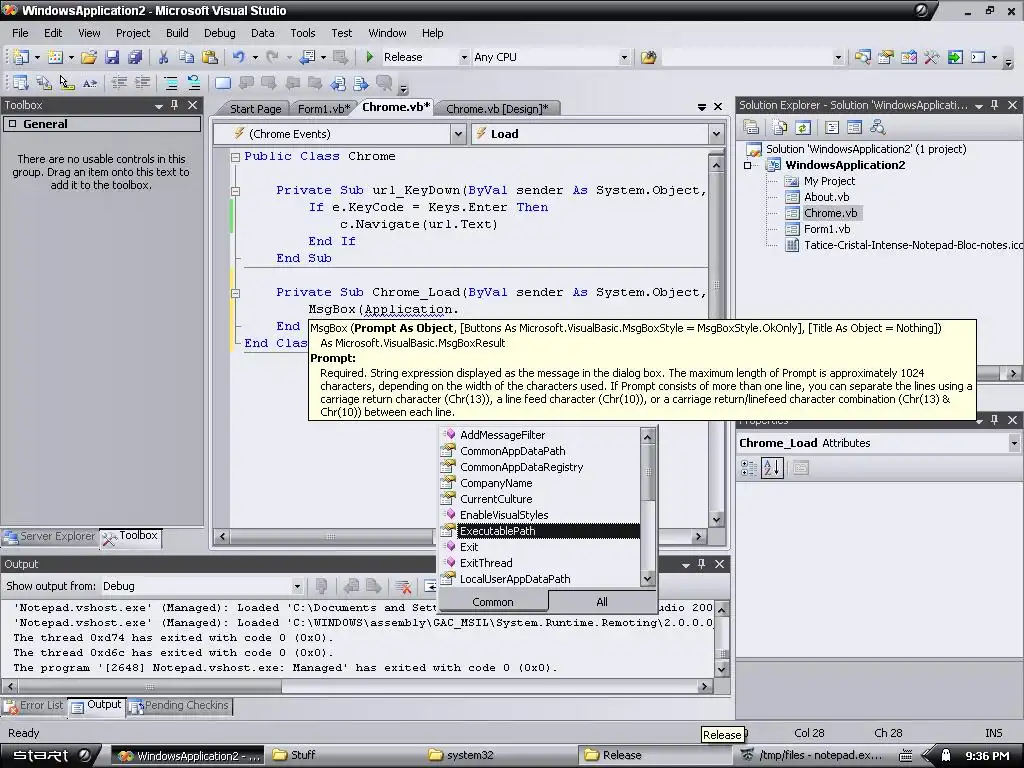Click the Clear All icon in the Output toolbar
1024x768 pixels.
[403, 586]
